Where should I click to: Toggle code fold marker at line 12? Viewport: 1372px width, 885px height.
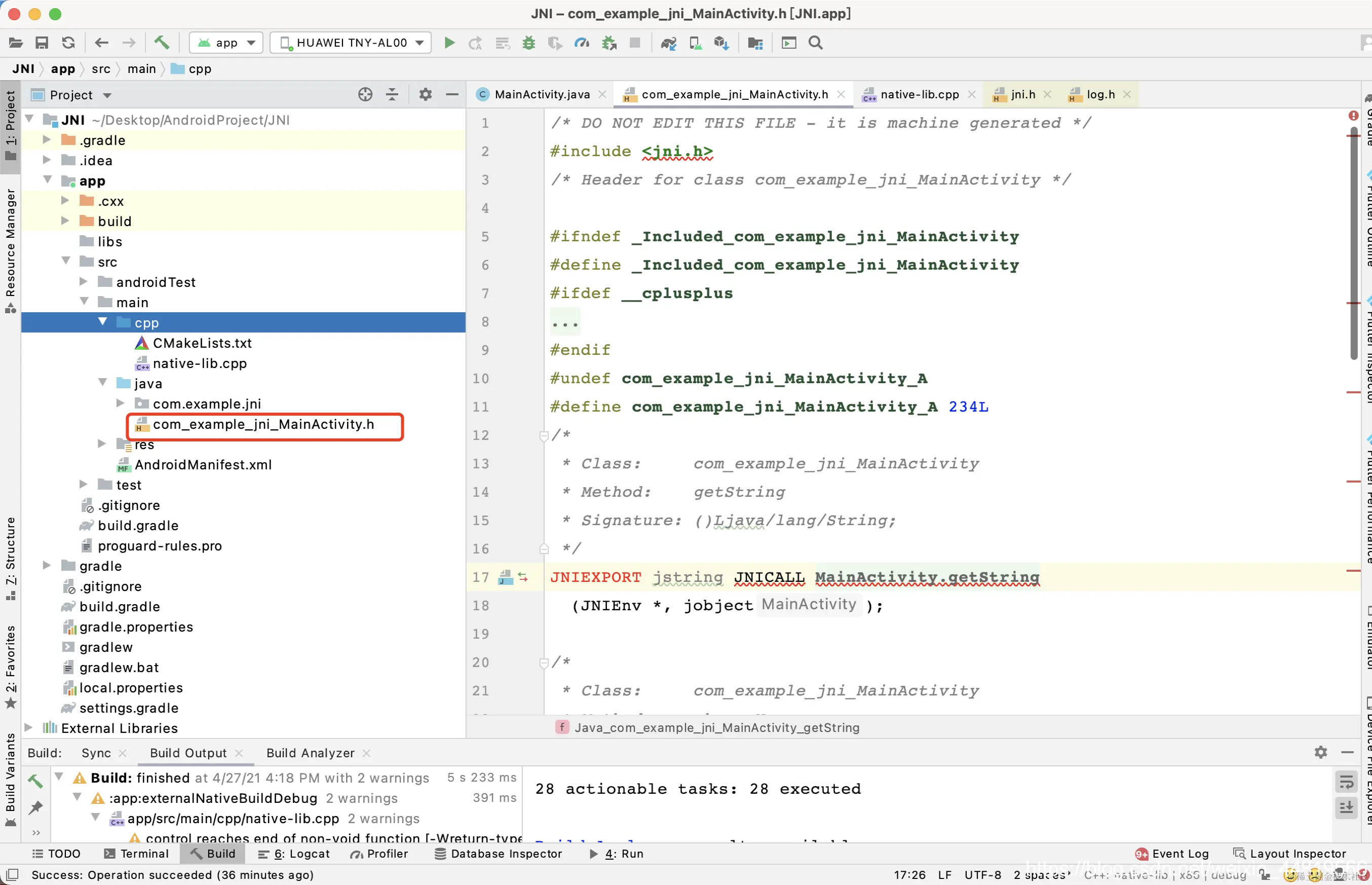coord(543,435)
